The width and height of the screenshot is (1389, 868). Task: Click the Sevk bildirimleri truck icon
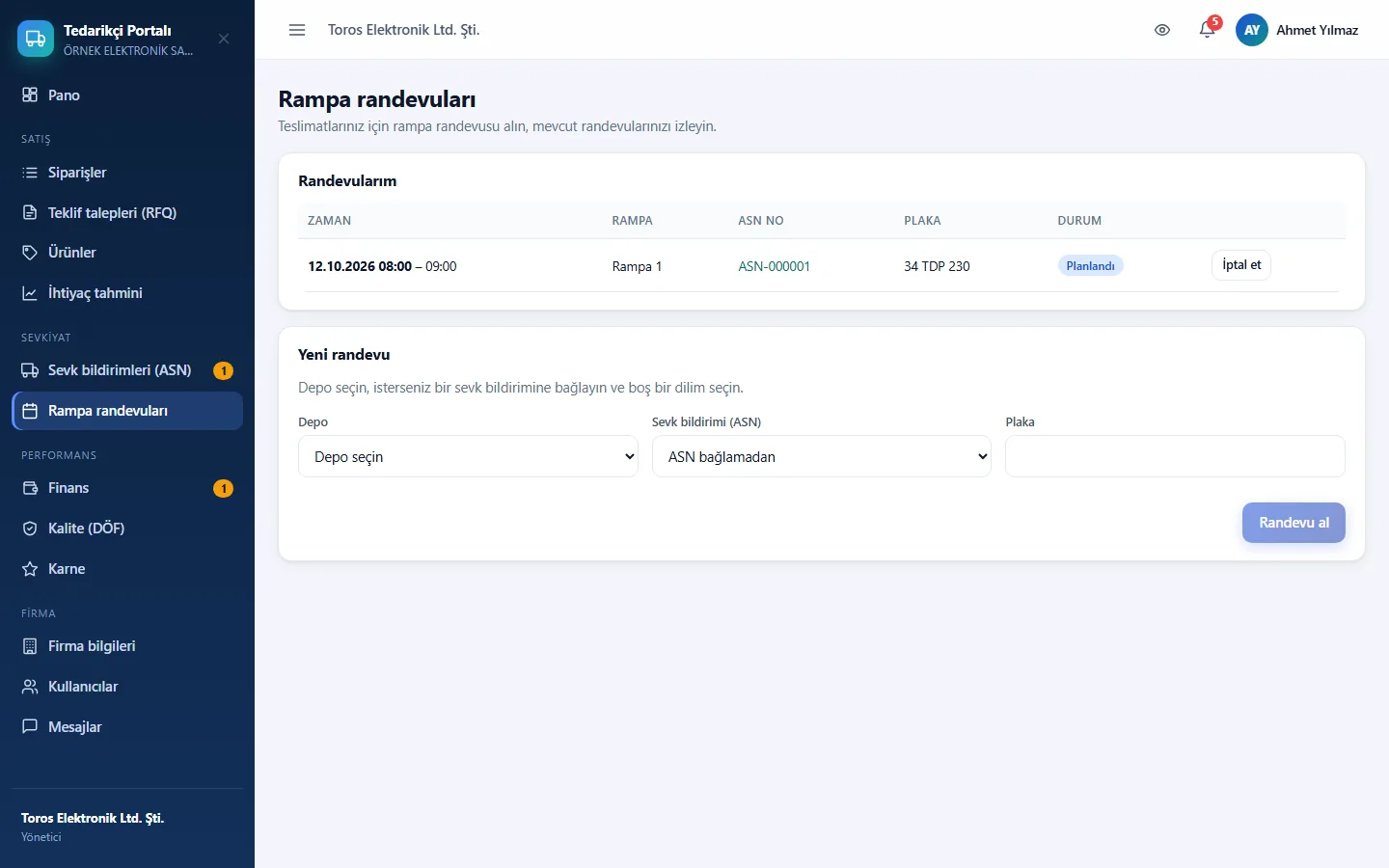pos(30,370)
